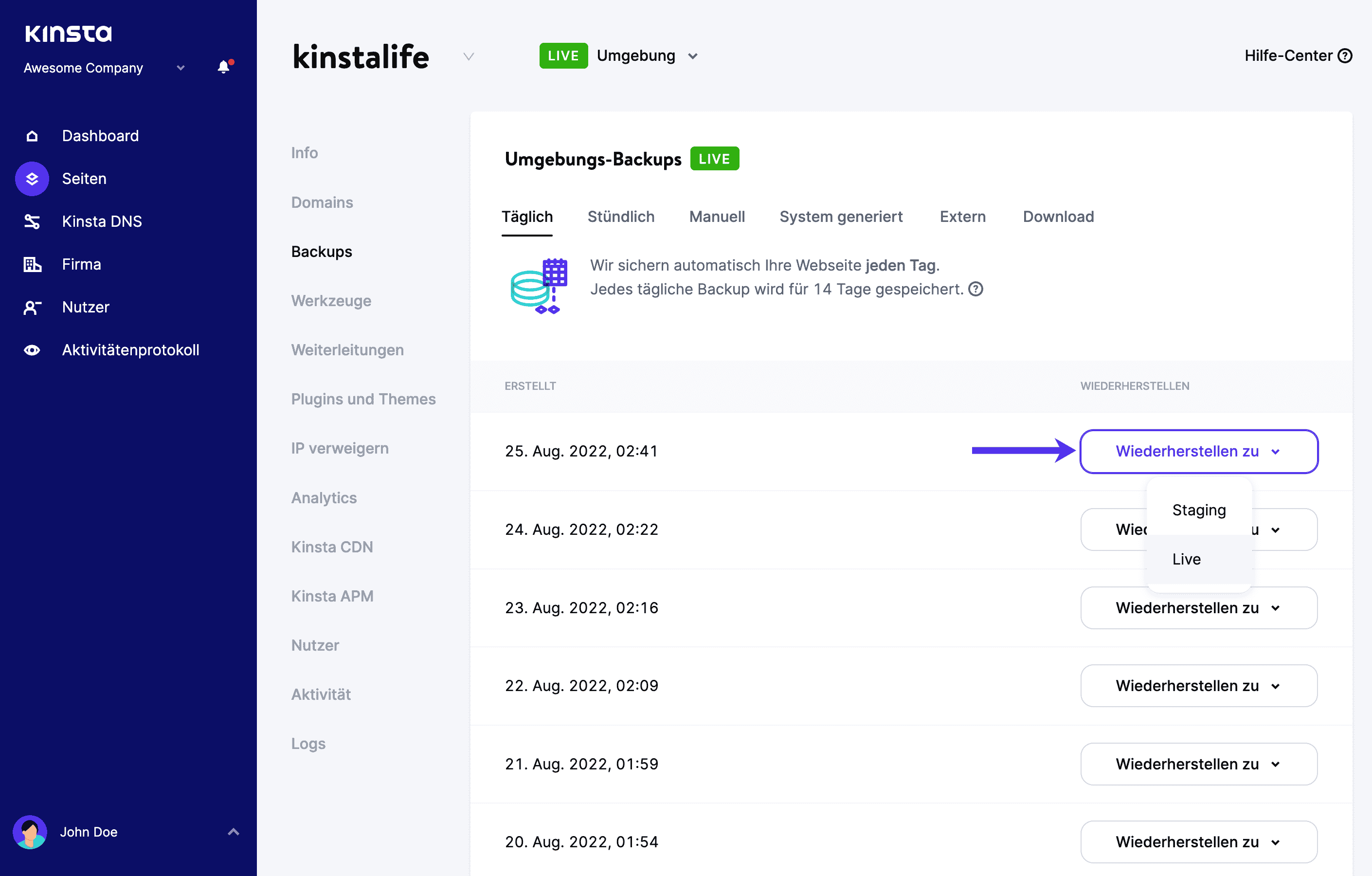Click the Firma building icon
Image resolution: width=1372 pixels, height=876 pixels.
coord(32,264)
